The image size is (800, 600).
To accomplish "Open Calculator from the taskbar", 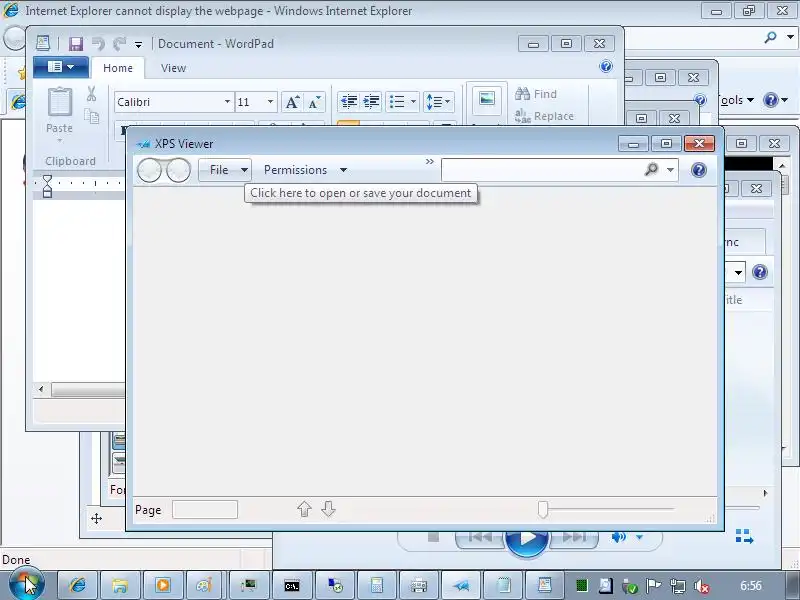I will 377,585.
